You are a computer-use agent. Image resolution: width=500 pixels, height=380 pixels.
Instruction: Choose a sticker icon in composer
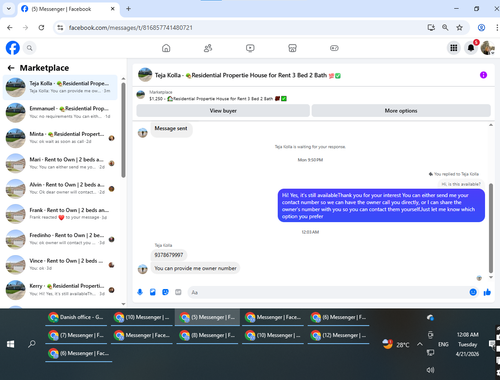165,292
